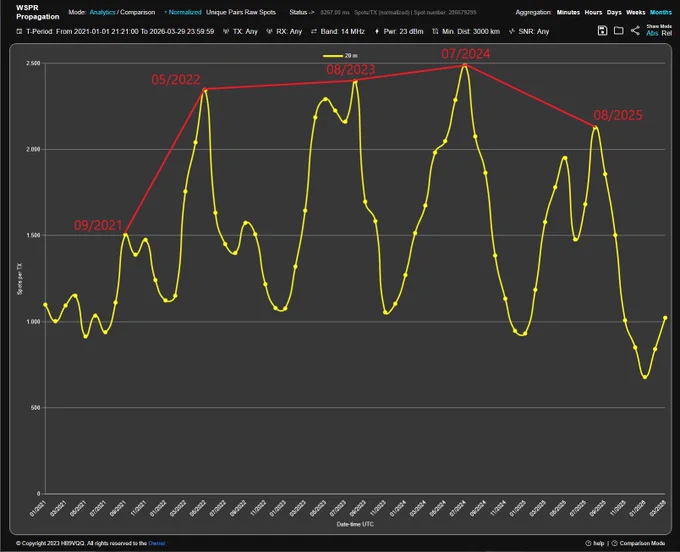The height and width of the screenshot is (552, 680).
Task: Click the RX antenna icon
Action: tap(269, 32)
